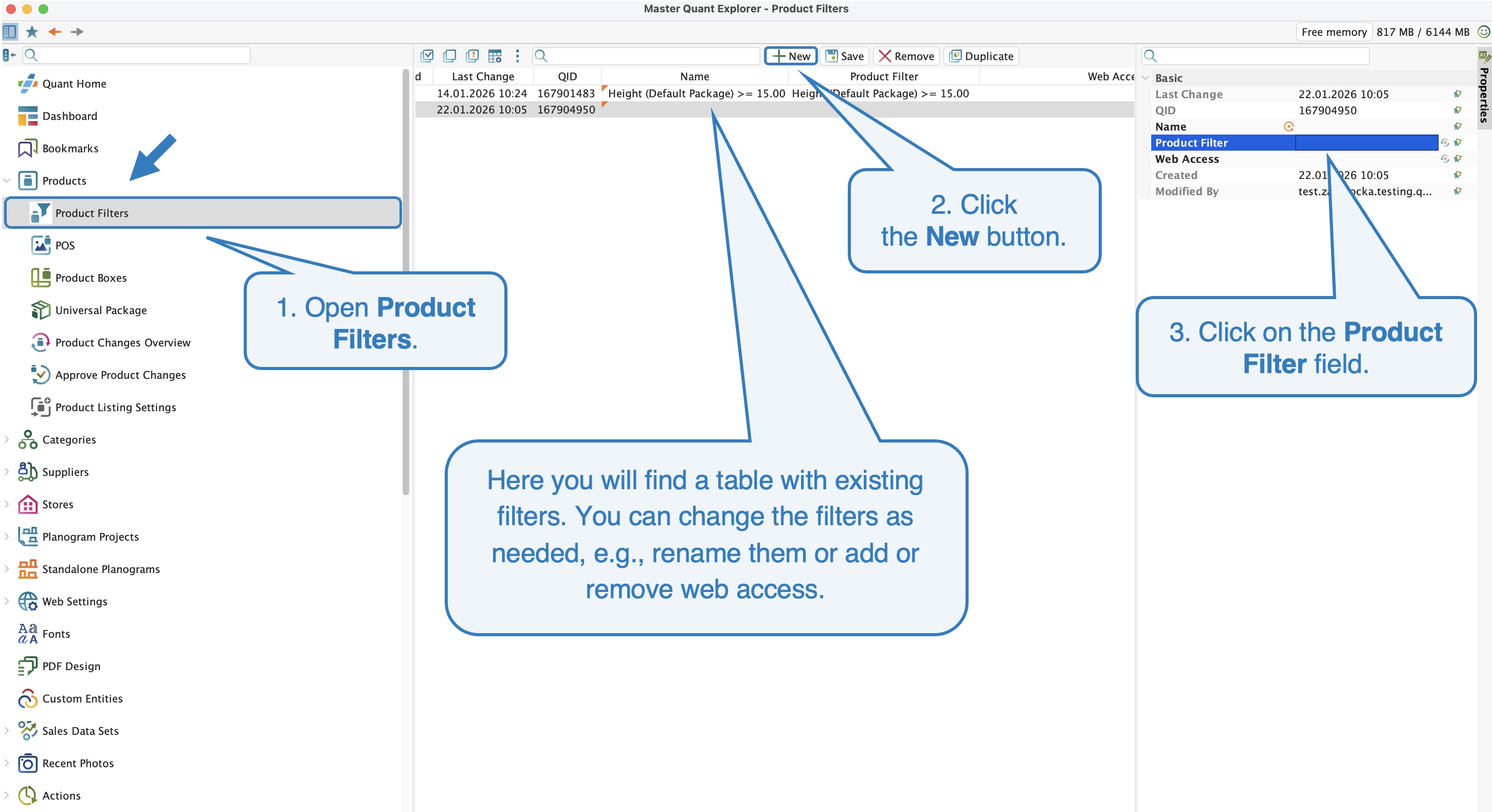Viewport: 1492px width, 812px height.
Task: Sort table by Name column header
Action: click(x=695, y=77)
